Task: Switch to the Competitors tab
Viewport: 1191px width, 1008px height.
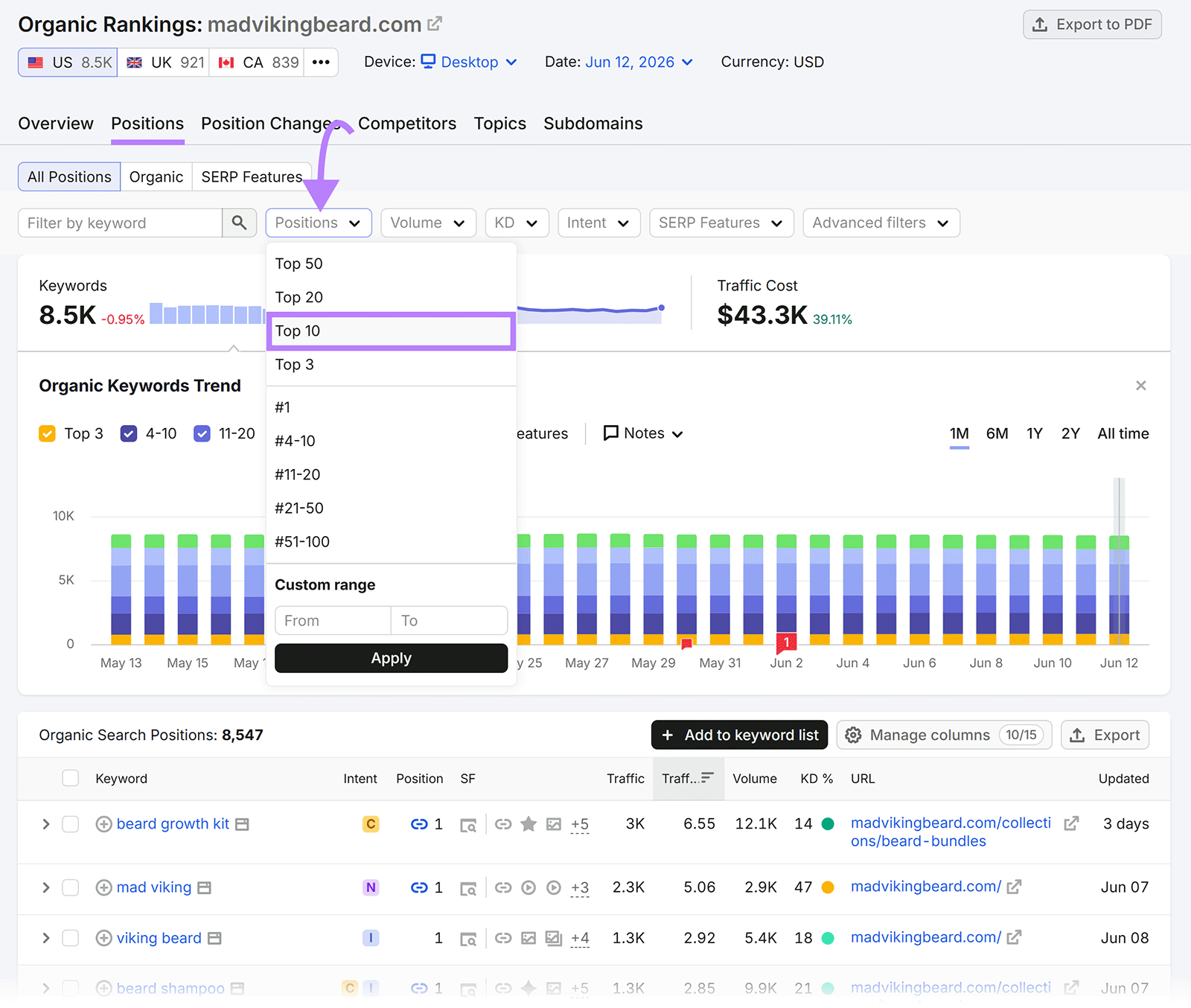Action: (407, 124)
